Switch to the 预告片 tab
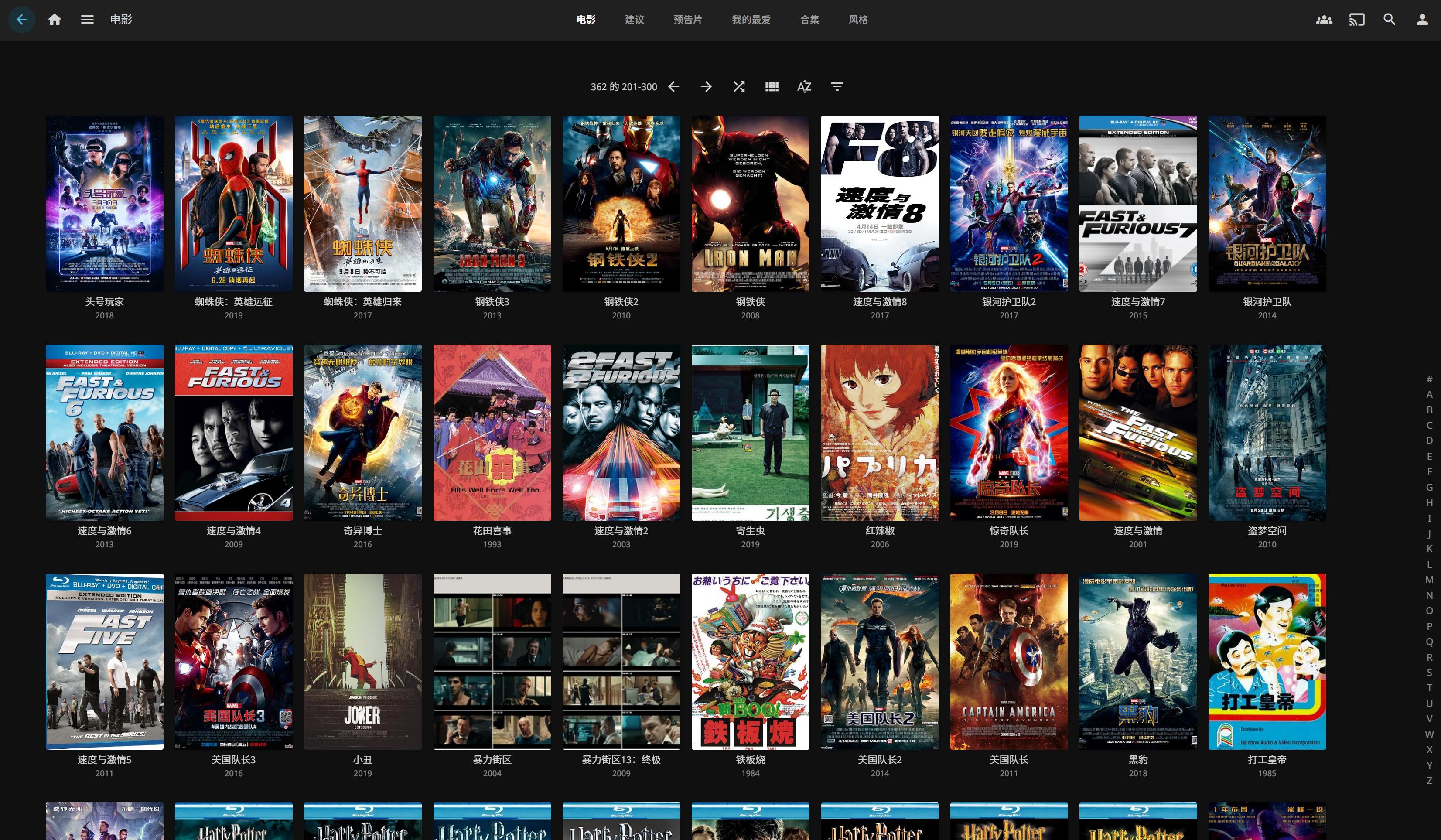Screen dimensions: 1441x840 (x=687, y=20)
